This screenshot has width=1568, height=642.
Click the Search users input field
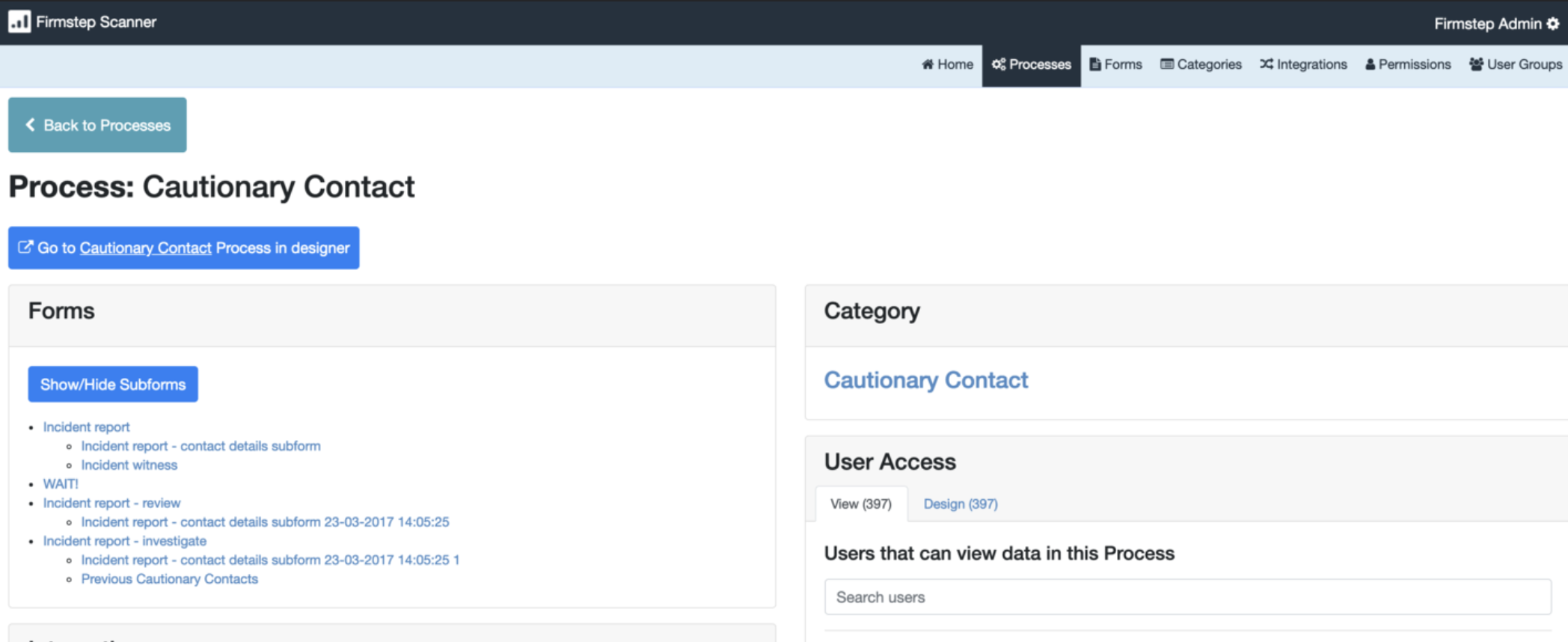pos(1188,597)
